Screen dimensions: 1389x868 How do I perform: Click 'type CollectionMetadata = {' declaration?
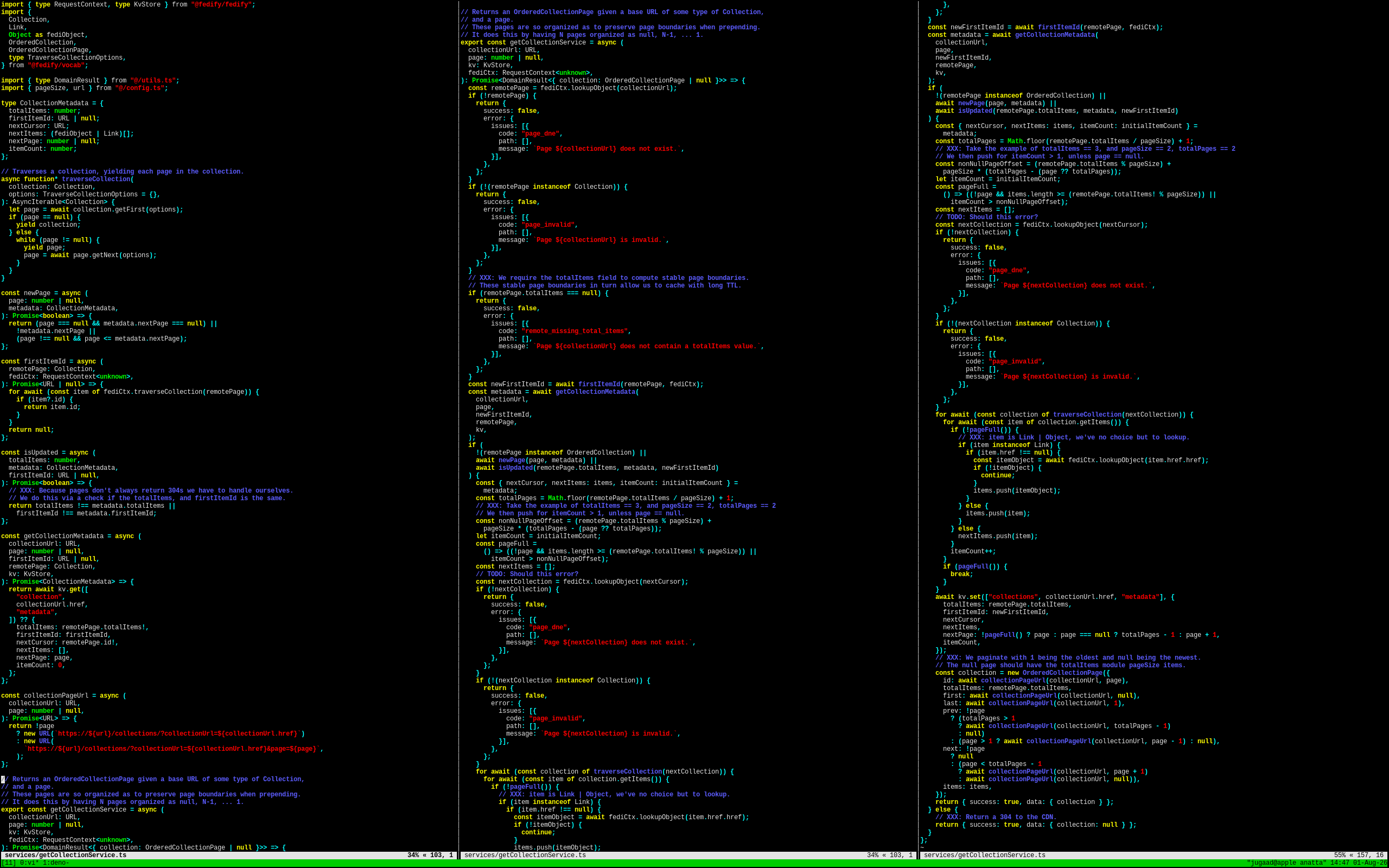tap(52, 103)
